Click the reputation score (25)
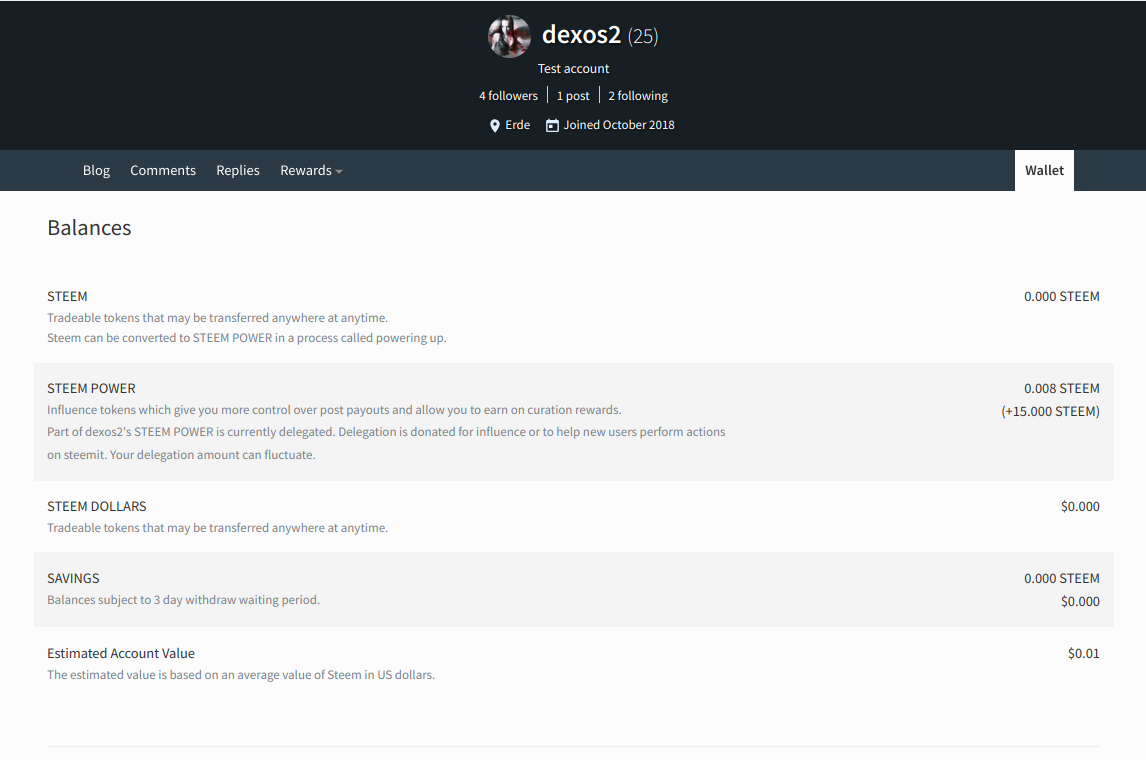This screenshot has width=1146, height=760. (643, 36)
